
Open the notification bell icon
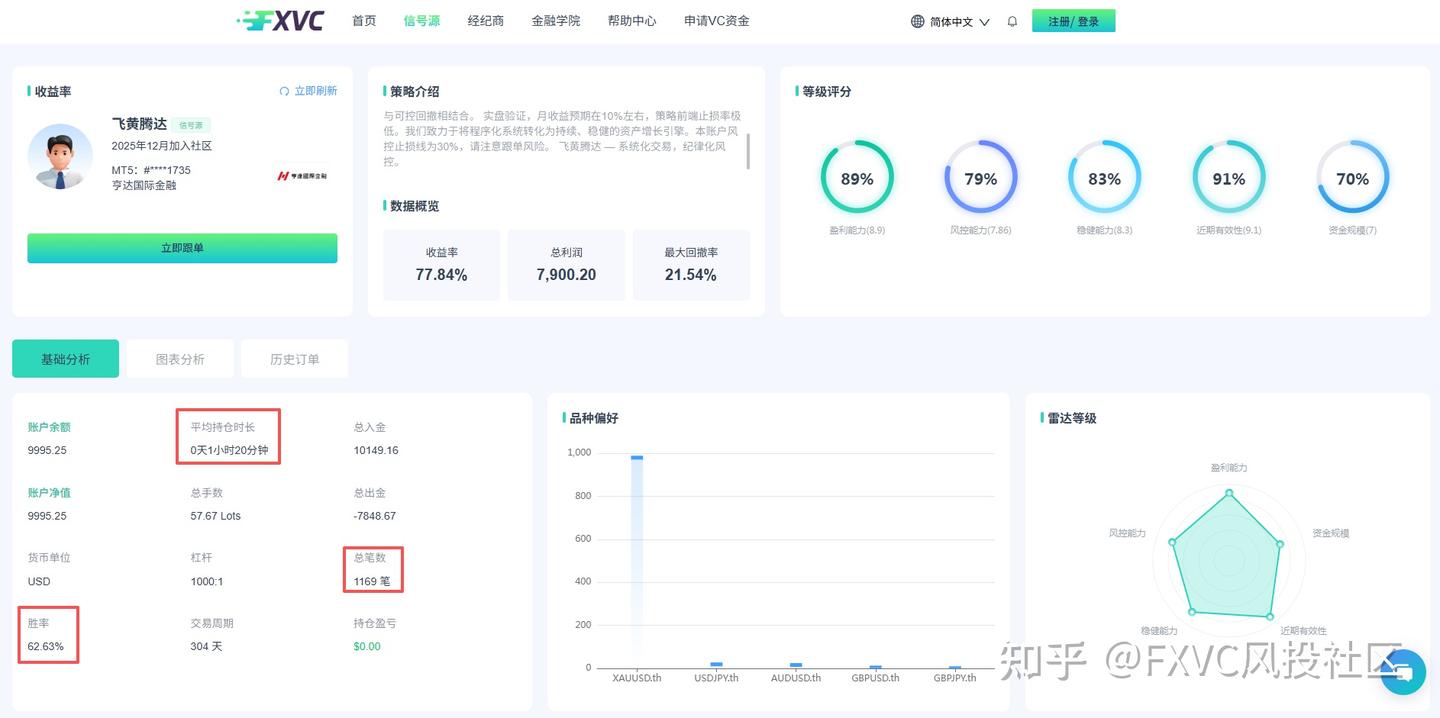[x=1011, y=20]
